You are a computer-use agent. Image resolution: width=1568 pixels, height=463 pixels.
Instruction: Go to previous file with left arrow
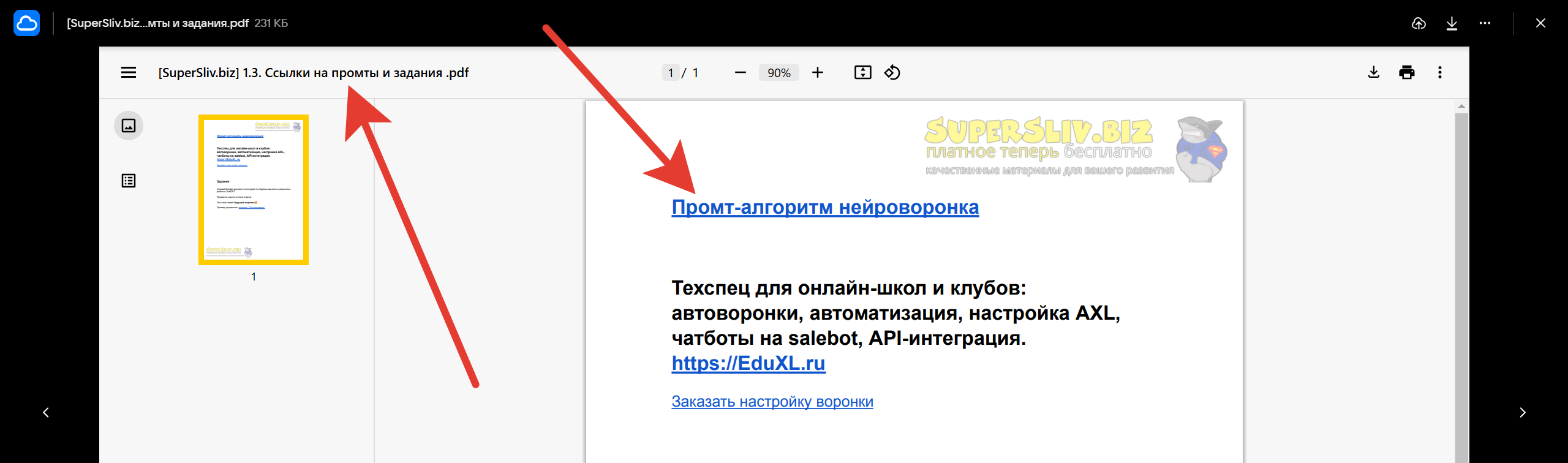(46, 413)
